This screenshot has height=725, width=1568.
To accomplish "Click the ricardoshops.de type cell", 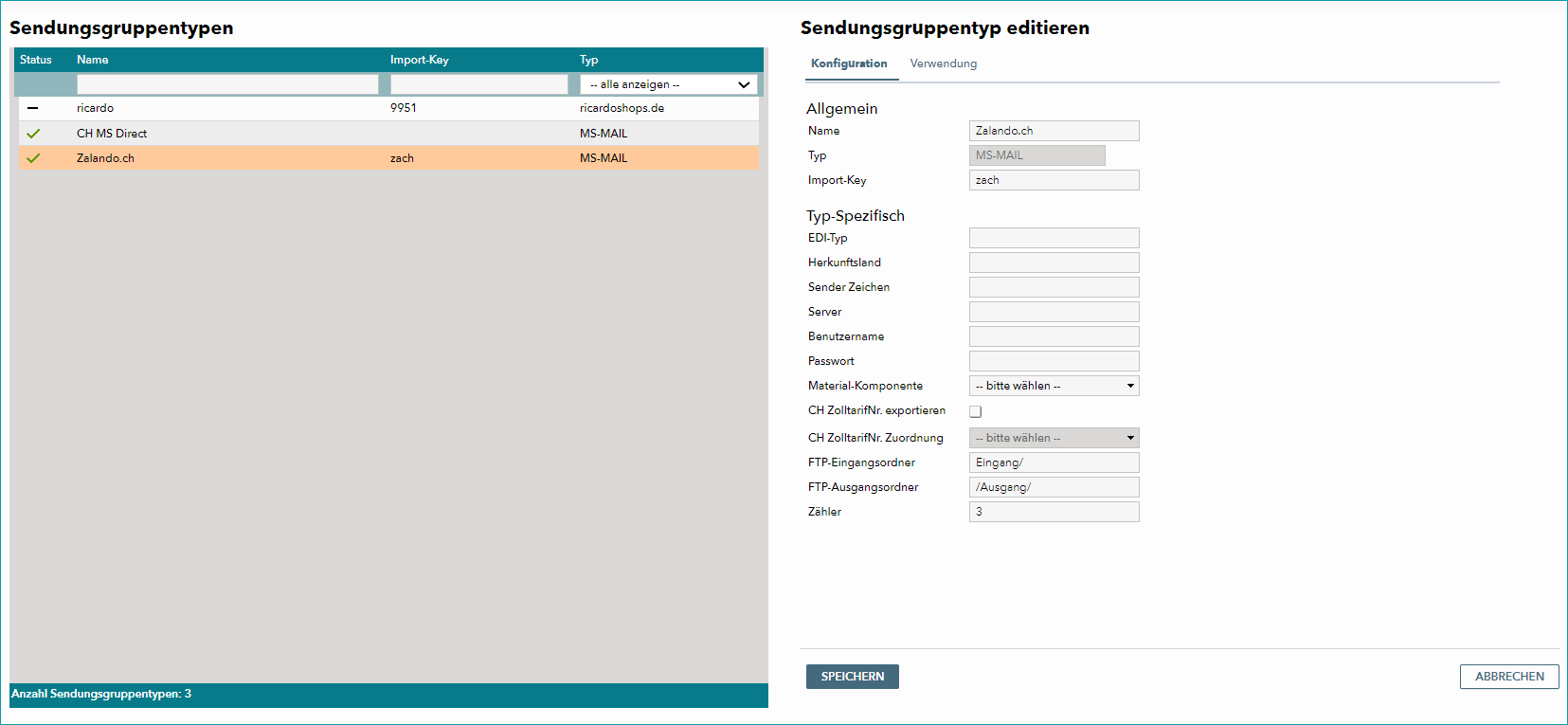I will [622, 108].
